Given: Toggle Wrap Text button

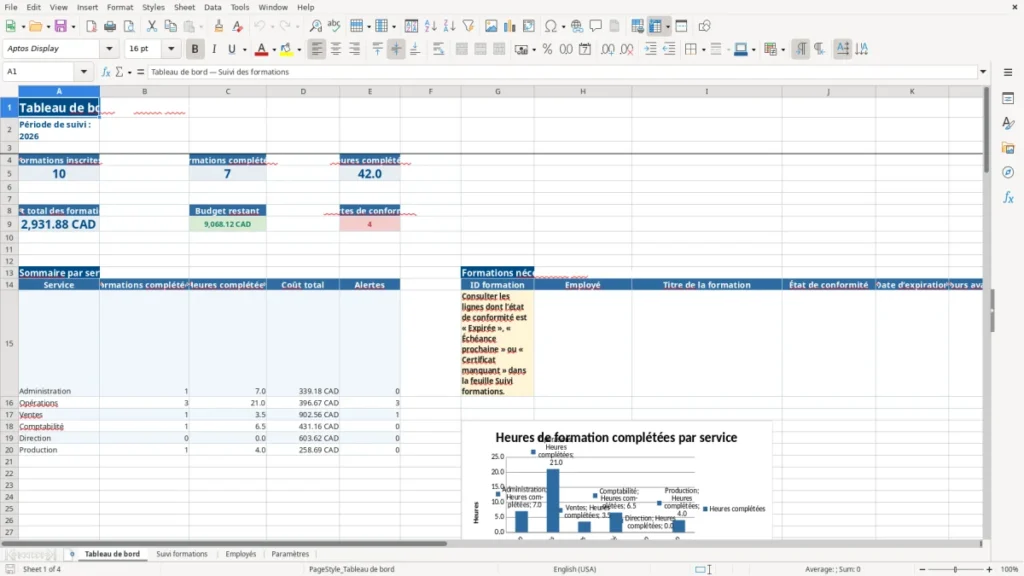Looking at the screenshot, I should pos(438,49).
